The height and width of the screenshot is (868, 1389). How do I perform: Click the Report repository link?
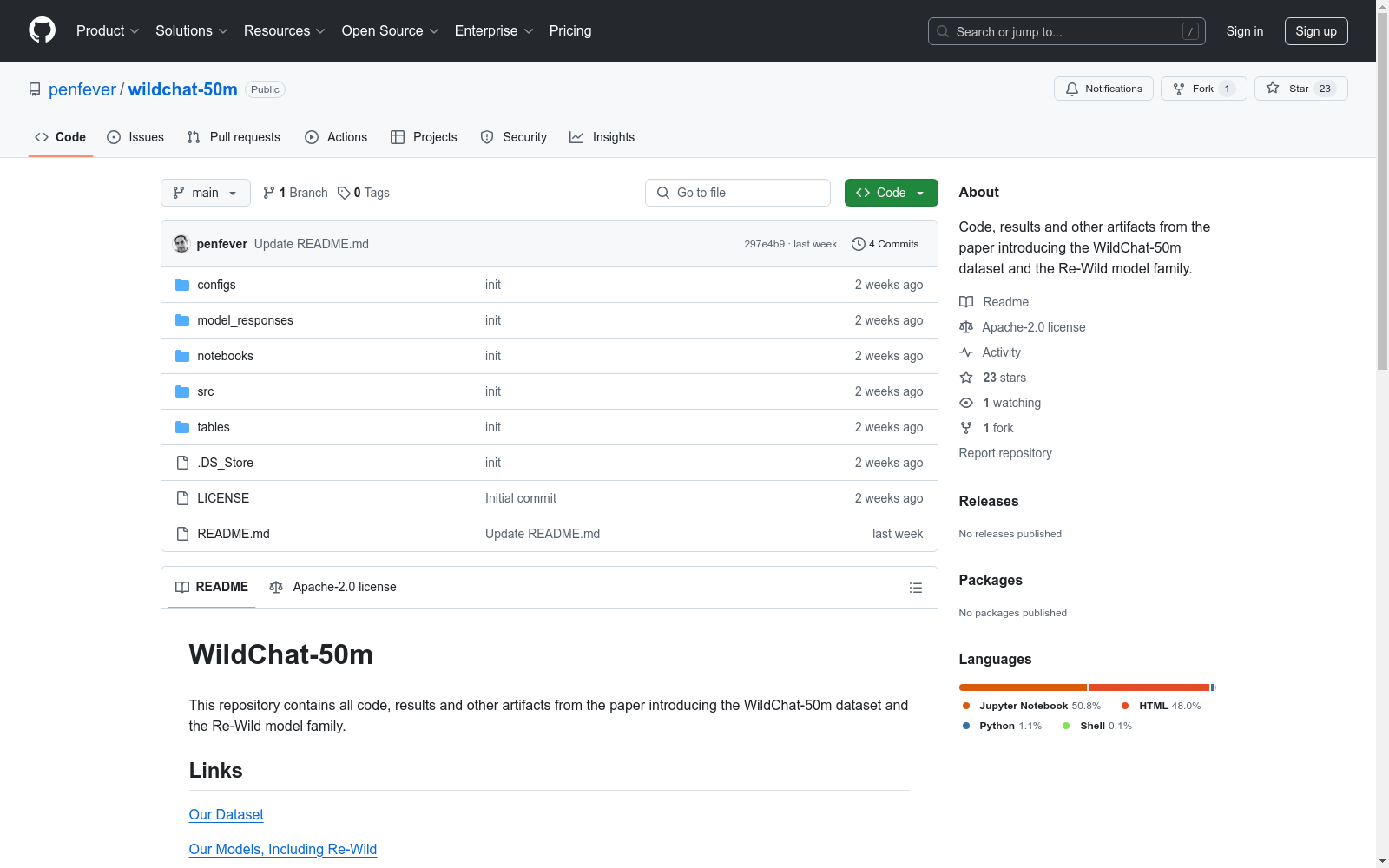pos(1005,453)
